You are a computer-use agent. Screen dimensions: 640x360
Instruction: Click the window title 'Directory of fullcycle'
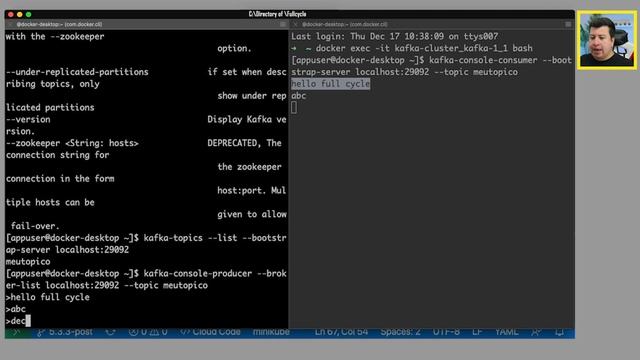pos(278,14)
